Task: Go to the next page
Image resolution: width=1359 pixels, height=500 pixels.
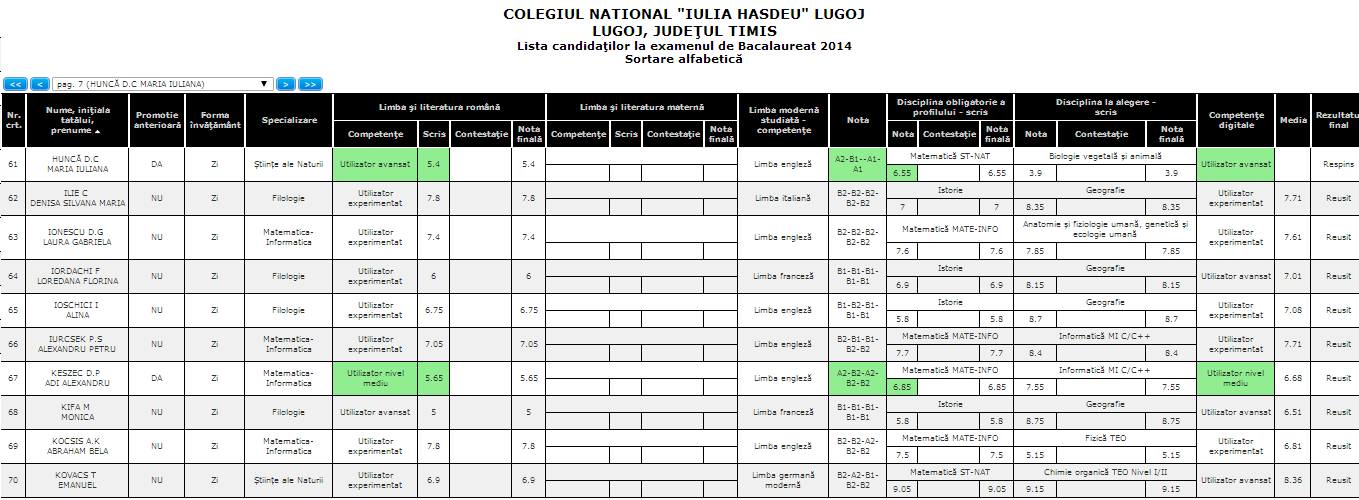Action: (285, 84)
